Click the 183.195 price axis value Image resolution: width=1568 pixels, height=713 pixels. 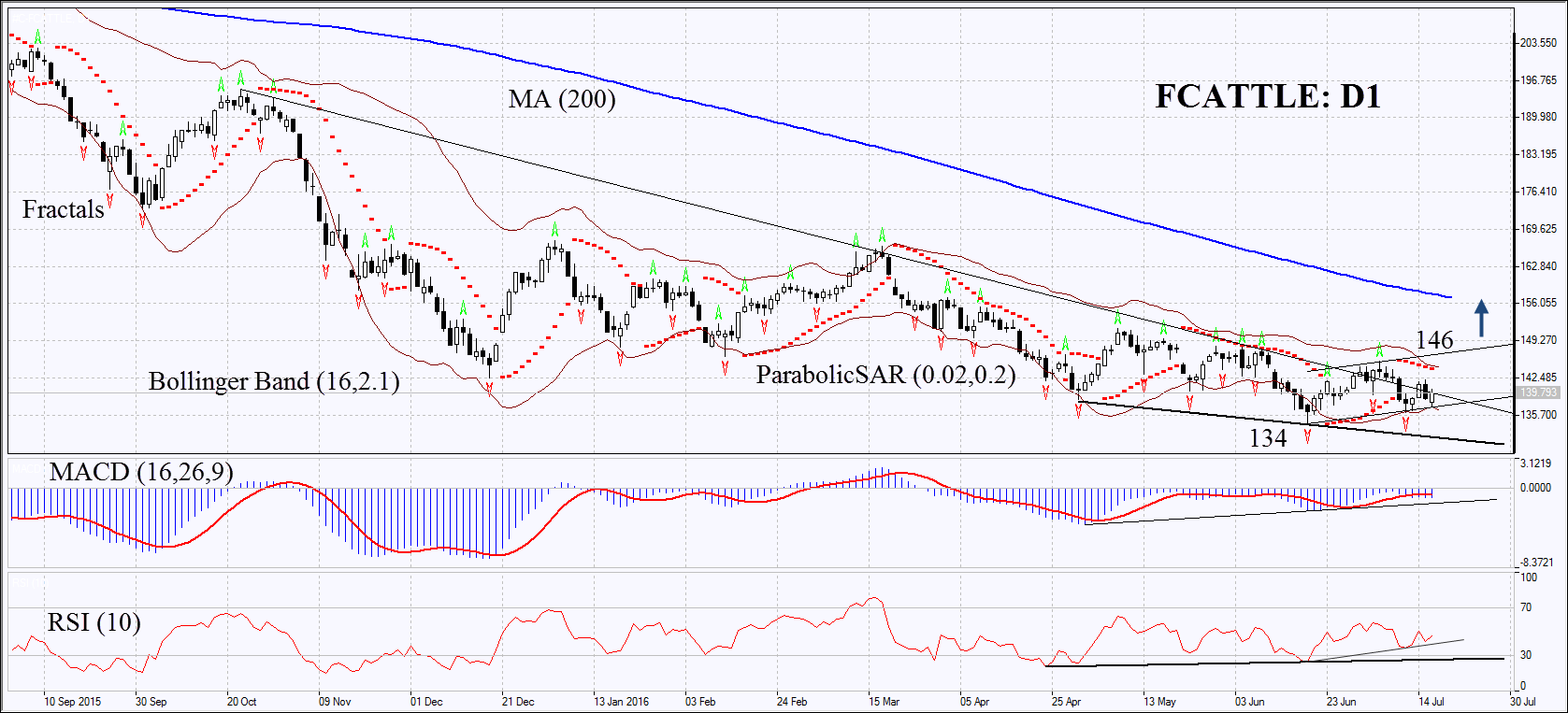[1539, 154]
